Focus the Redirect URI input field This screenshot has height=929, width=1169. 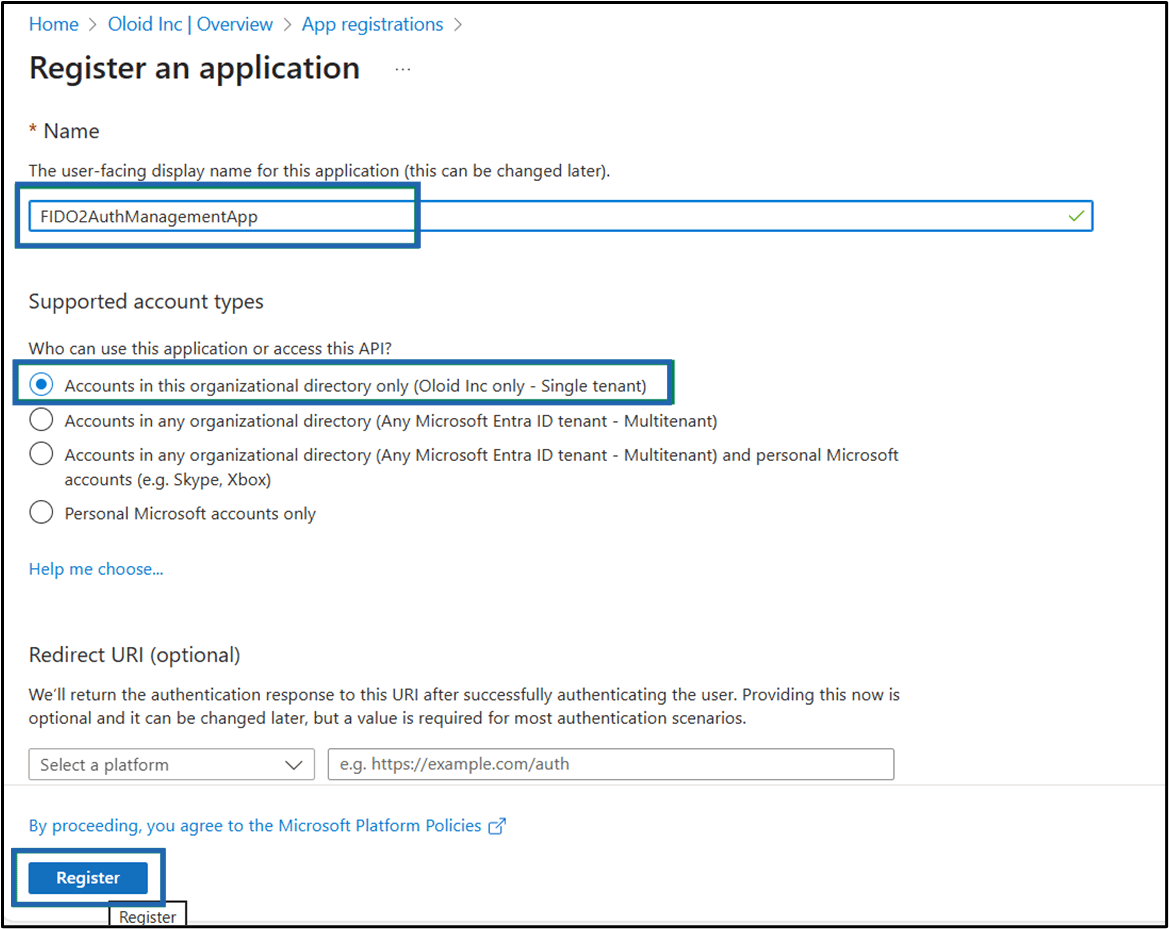[611, 764]
